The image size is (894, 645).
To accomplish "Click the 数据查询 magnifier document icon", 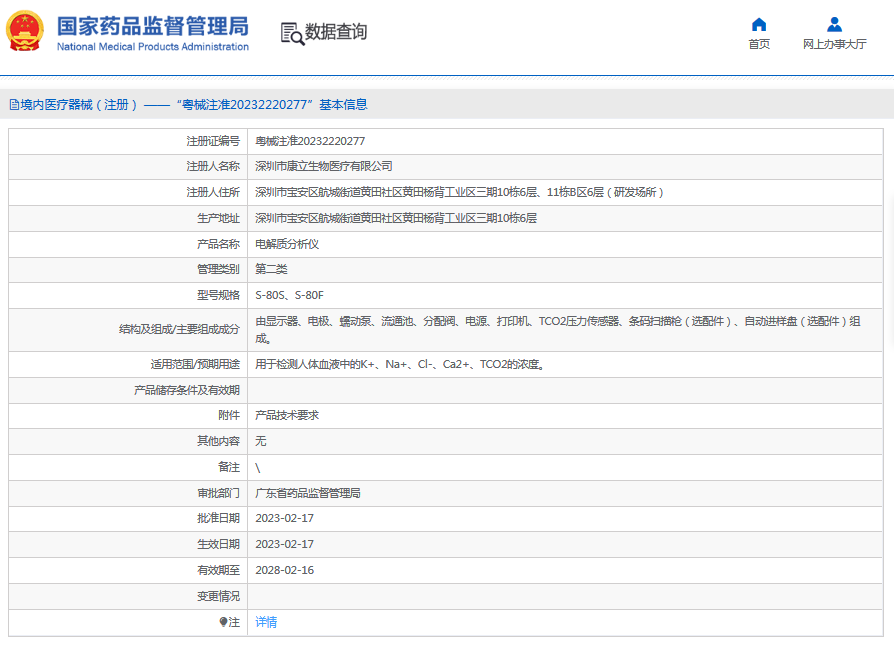I will [292, 32].
